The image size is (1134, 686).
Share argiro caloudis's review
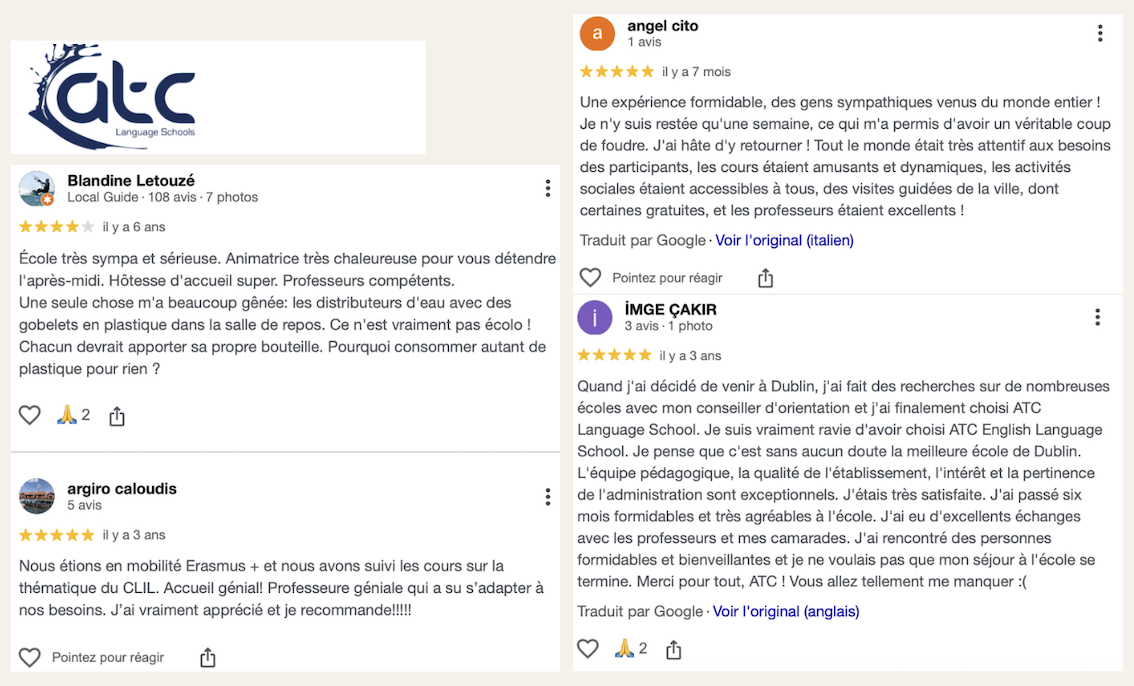[x=208, y=657]
